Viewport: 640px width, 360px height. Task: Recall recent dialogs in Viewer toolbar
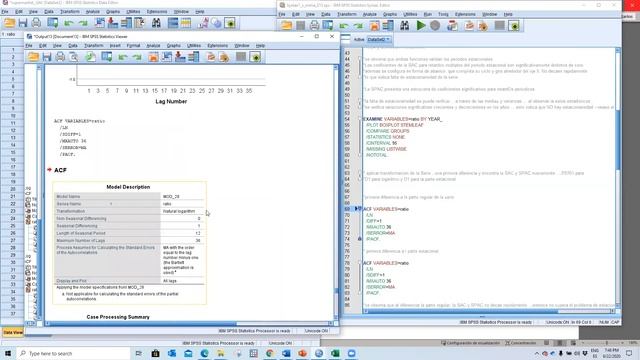tap(107, 57)
